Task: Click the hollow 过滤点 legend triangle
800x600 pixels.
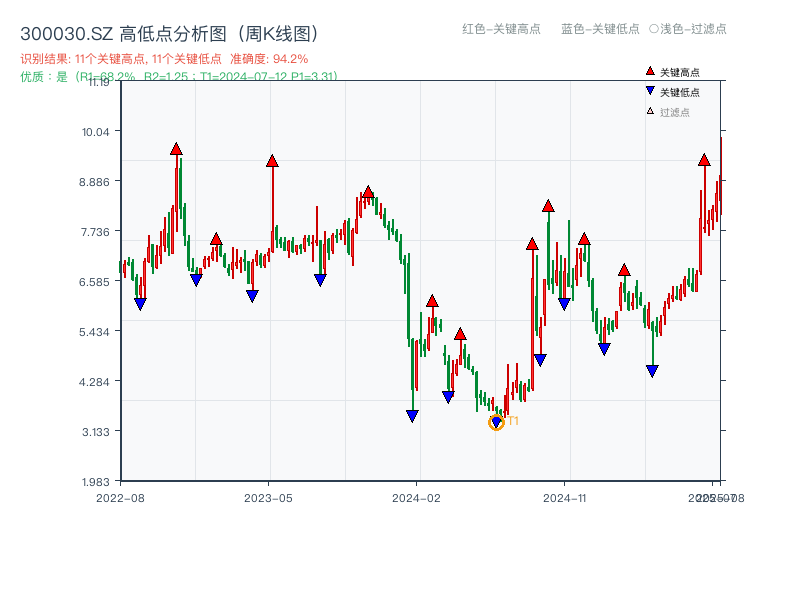Action: tap(650, 111)
